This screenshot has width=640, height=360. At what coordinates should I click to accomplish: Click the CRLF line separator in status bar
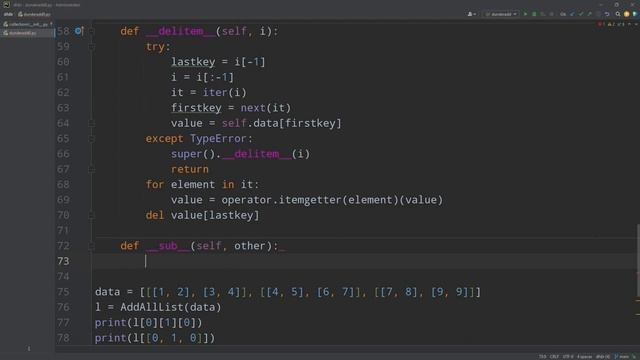[x=554, y=357]
